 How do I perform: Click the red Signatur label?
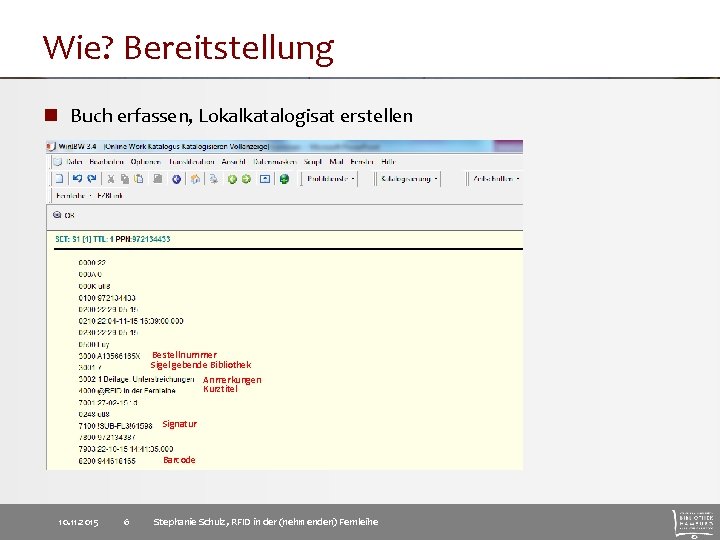point(180,424)
